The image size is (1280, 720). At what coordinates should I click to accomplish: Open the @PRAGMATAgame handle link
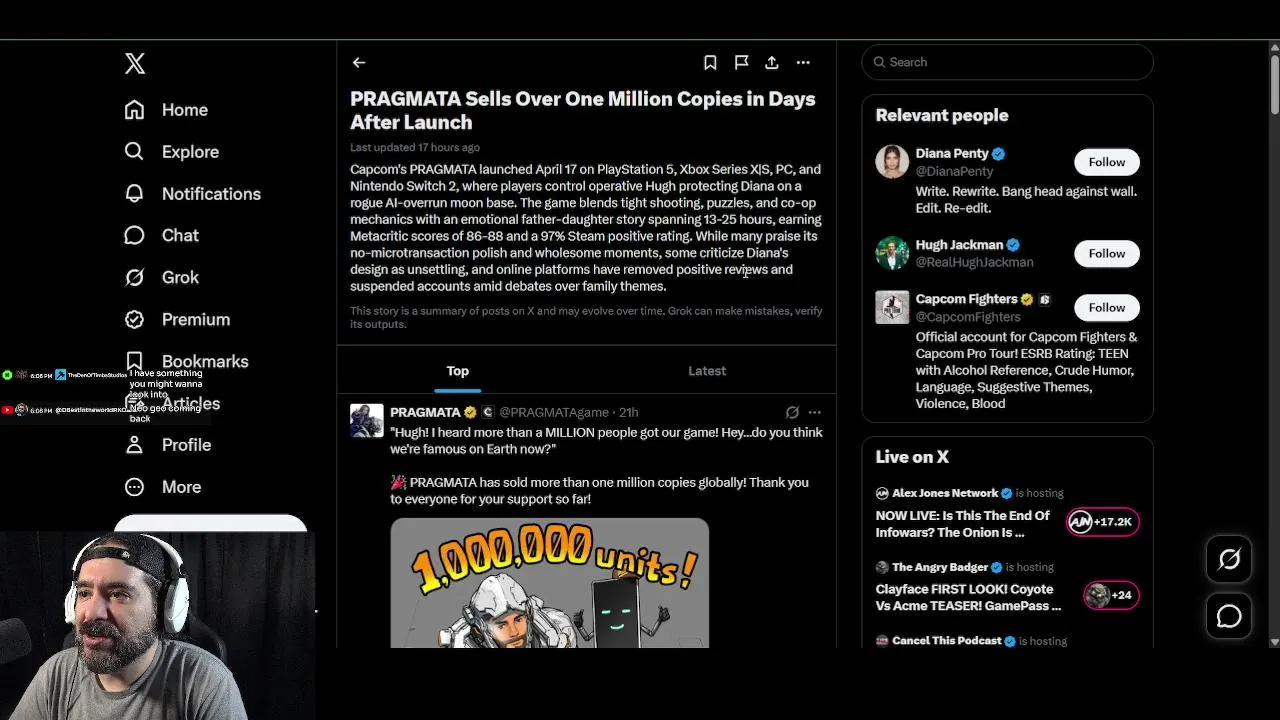[x=554, y=412]
